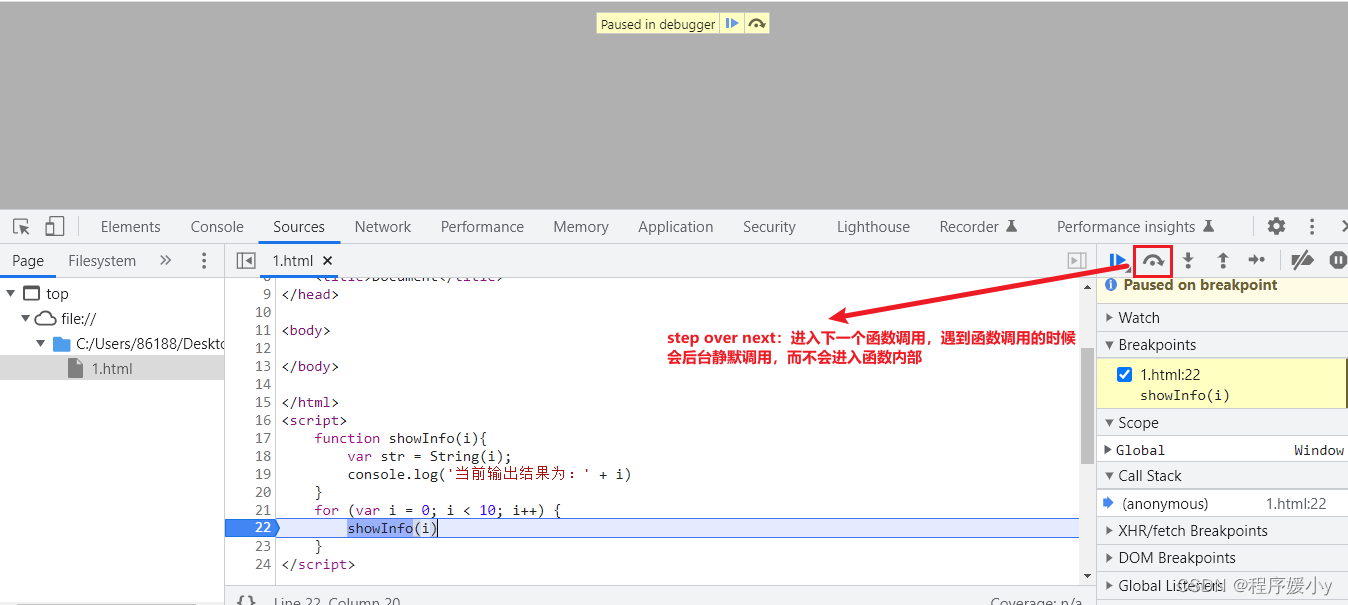
Task: Step out of current function
Action: tap(1222, 261)
